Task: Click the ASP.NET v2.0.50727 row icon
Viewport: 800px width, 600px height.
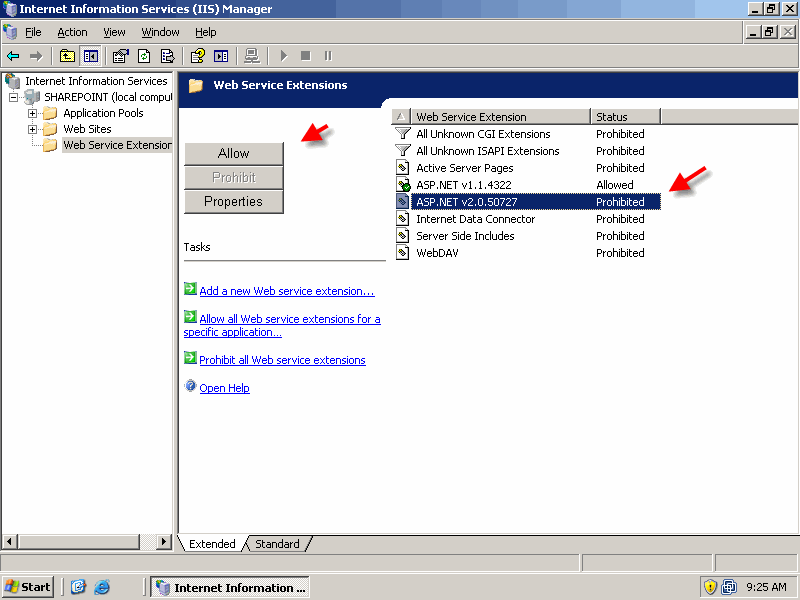Action: click(x=403, y=202)
